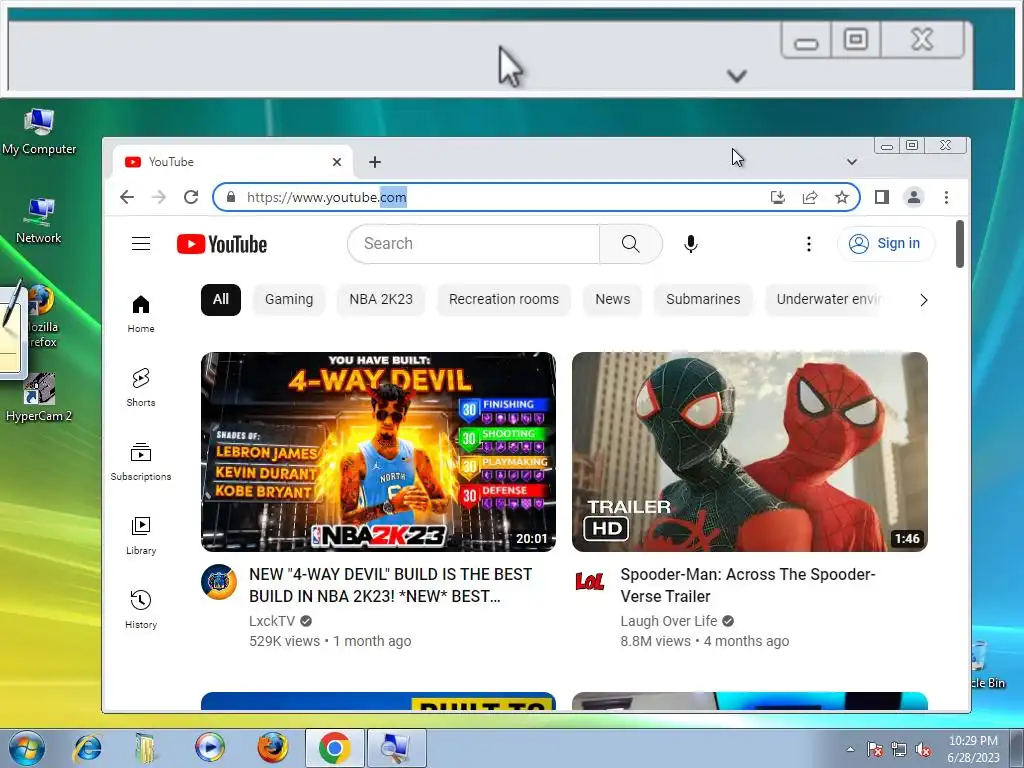Click the network tray icon
The image size is (1024, 768).
[899, 750]
